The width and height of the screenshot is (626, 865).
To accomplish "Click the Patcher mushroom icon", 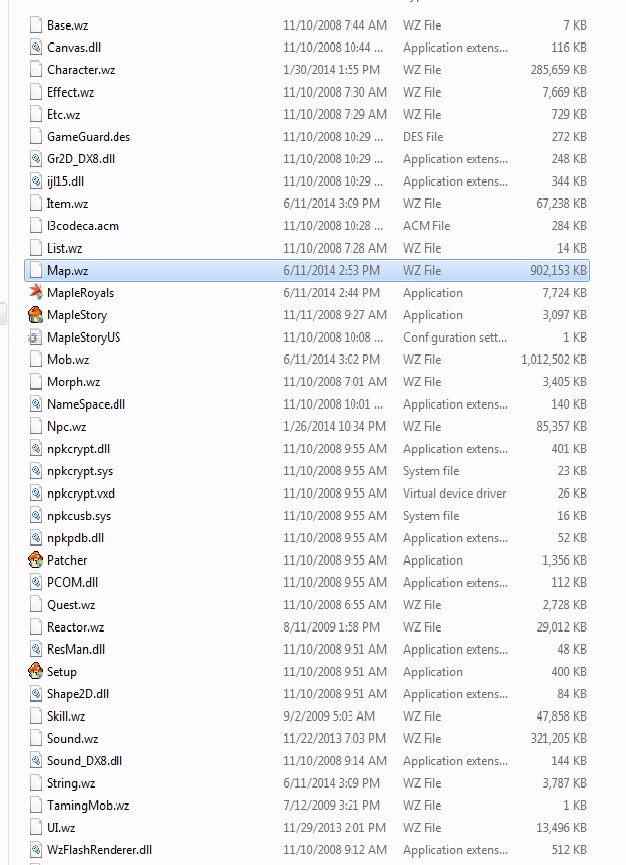I will click(x=35, y=560).
